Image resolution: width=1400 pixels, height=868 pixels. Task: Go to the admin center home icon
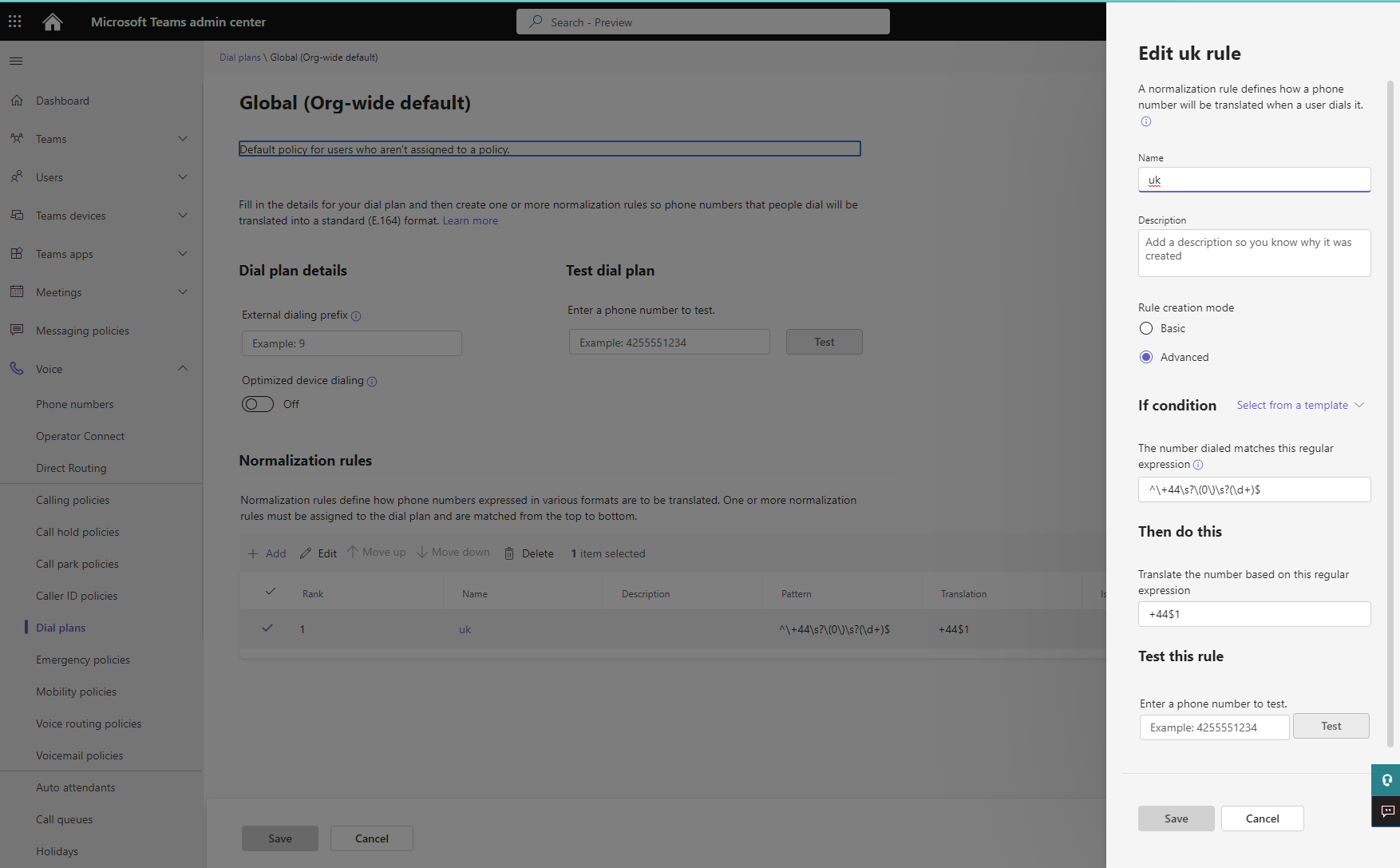tap(53, 22)
